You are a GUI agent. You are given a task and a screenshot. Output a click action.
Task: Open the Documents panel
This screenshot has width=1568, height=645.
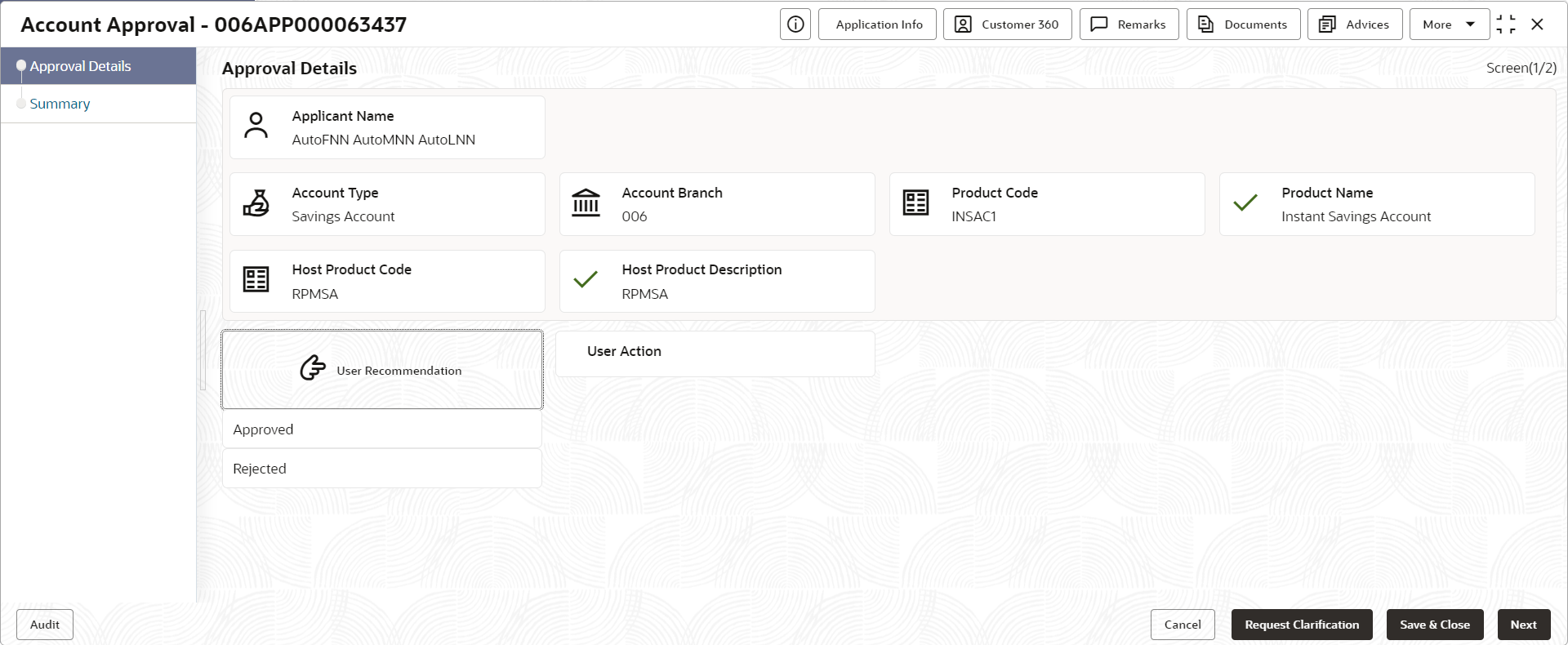coord(1243,24)
